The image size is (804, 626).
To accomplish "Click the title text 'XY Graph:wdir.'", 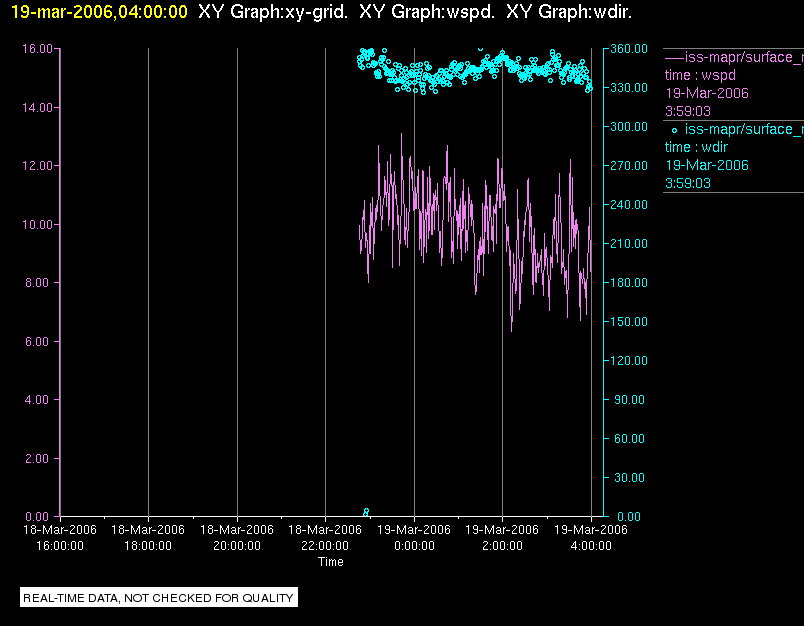I will 569,12.
